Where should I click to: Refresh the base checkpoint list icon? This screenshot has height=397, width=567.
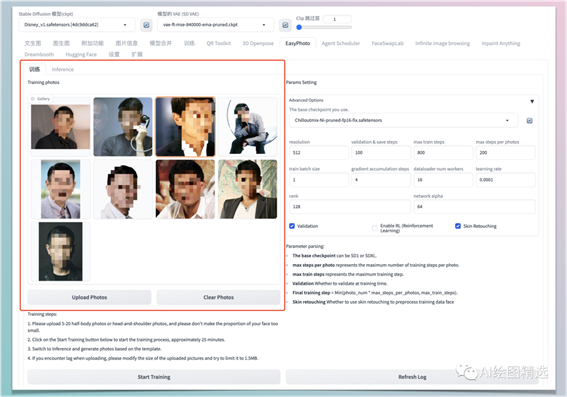529,121
